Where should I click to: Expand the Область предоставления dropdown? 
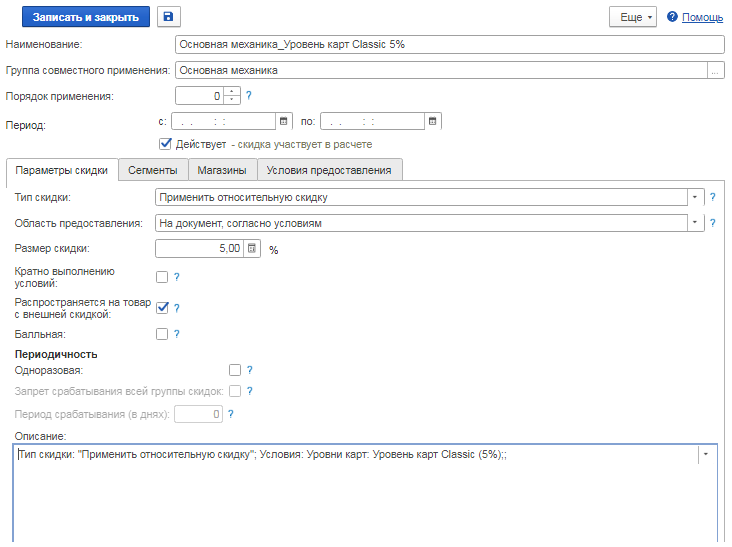click(x=695, y=223)
